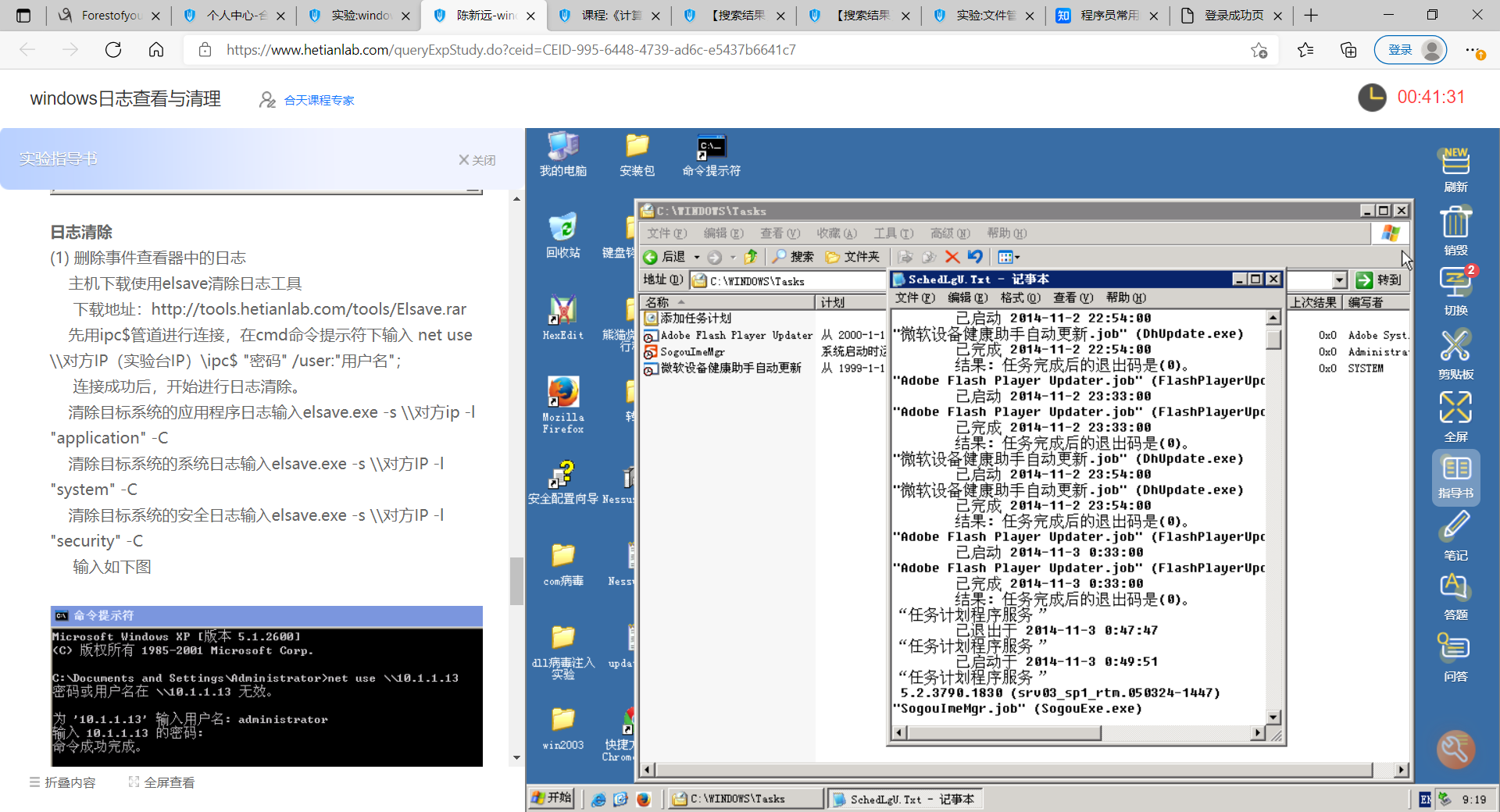Viewport: 1500px width, 812px height.
Task: Open the 实验:文件管 browser tab
Action: pos(983,16)
